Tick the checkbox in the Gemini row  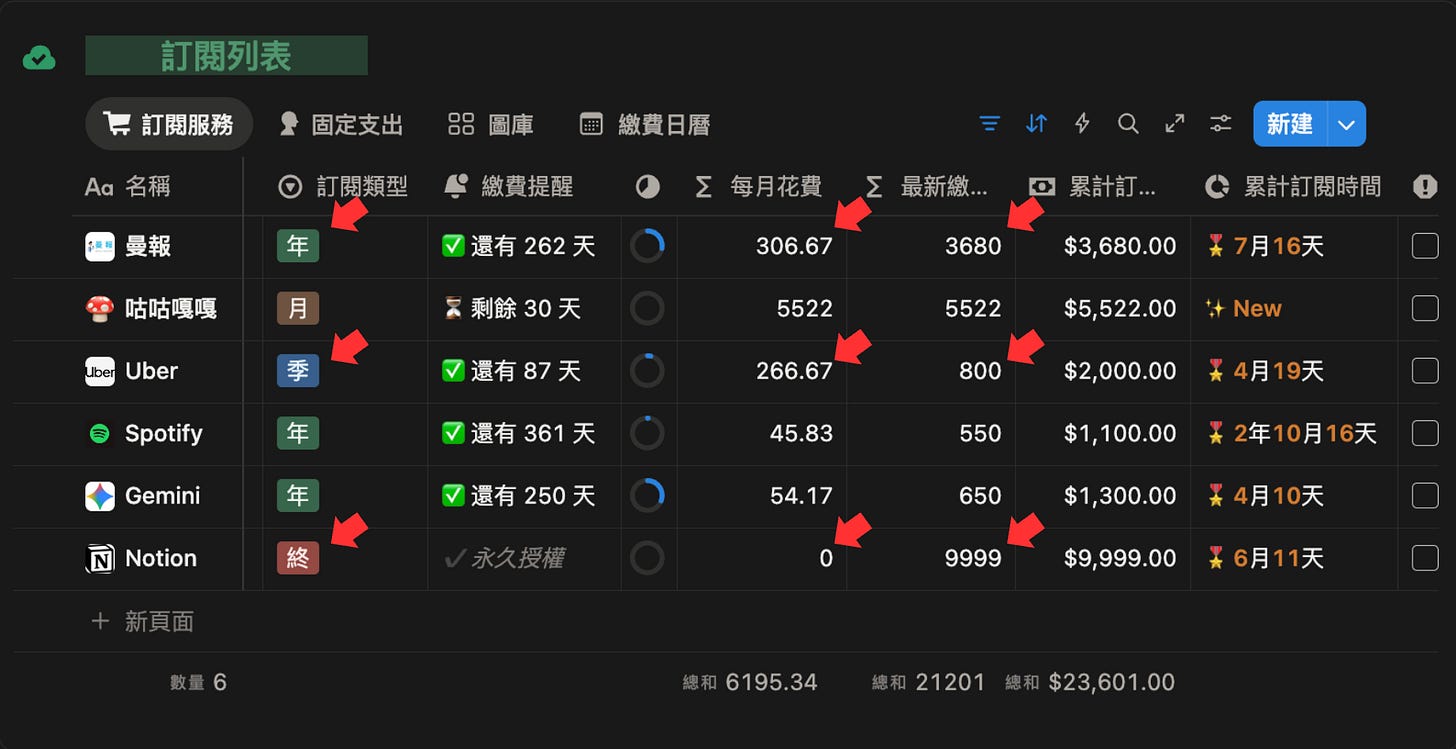tap(1425, 495)
